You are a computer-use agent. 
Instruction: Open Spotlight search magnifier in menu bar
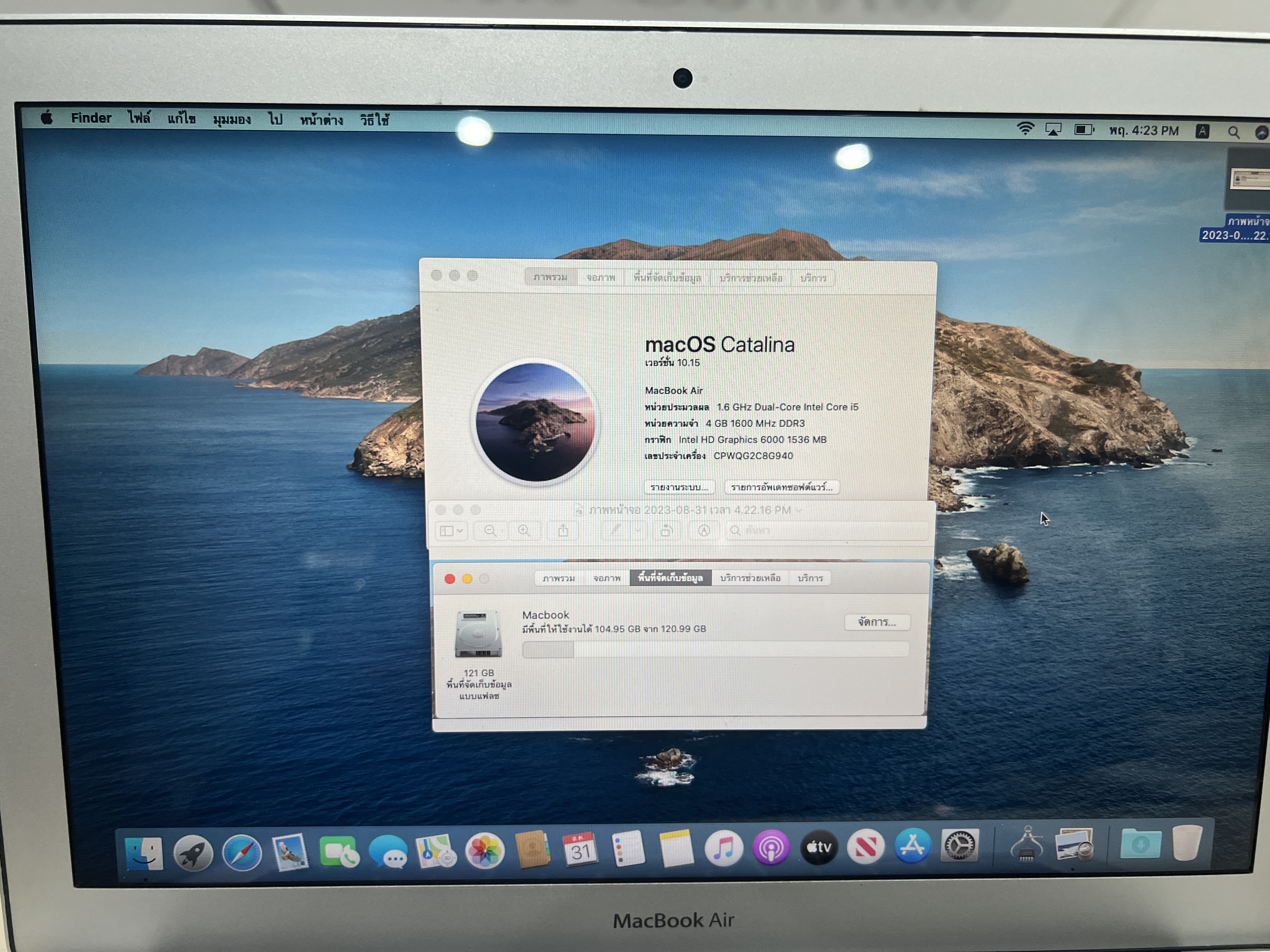[x=1233, y=133]
